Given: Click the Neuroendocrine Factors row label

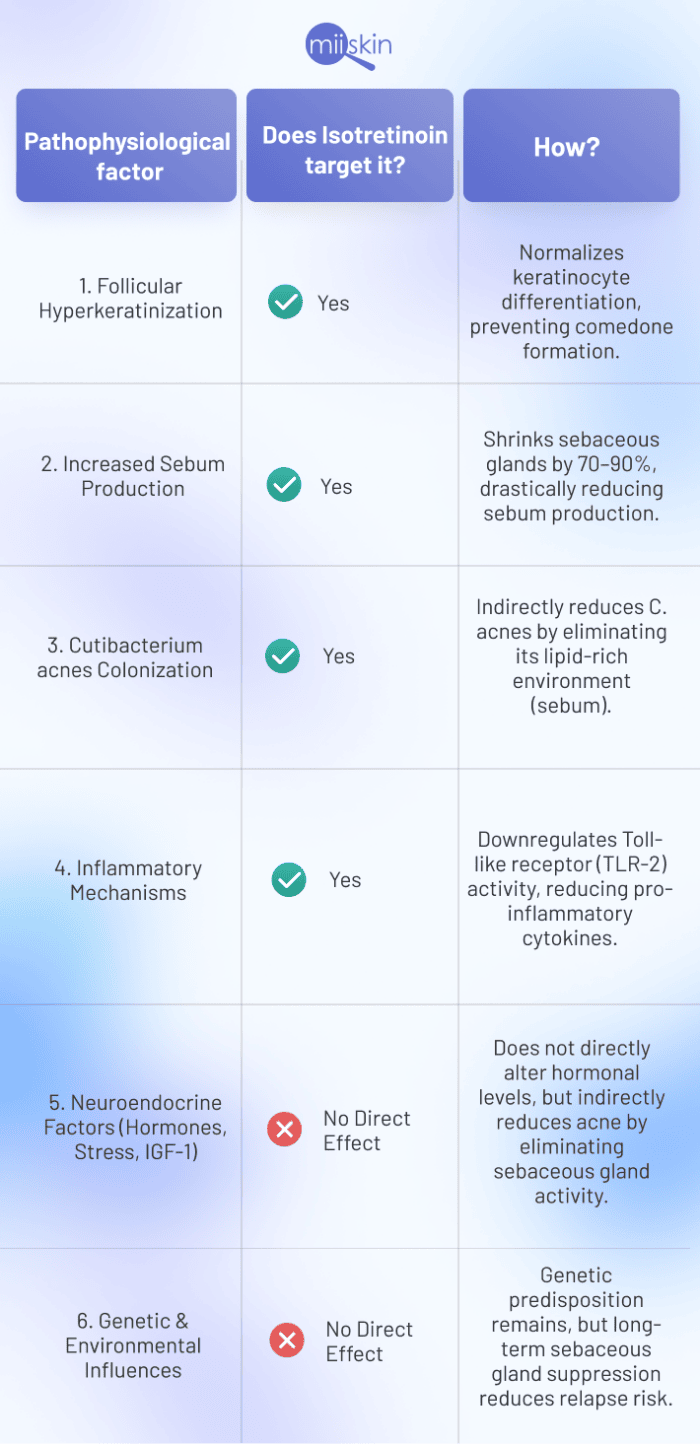Looking at the screenshot, I should (x=135, y=1127).
